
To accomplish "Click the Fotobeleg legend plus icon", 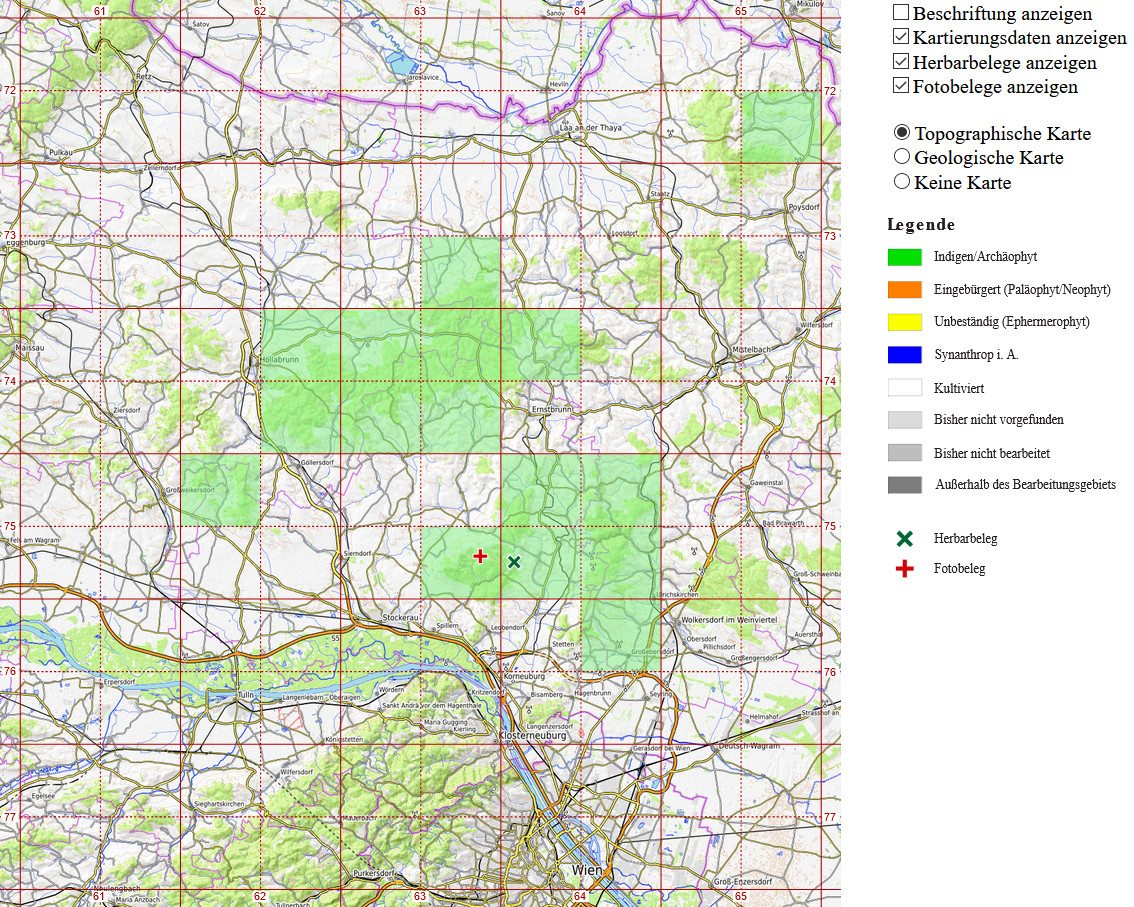I will (905, 569).
